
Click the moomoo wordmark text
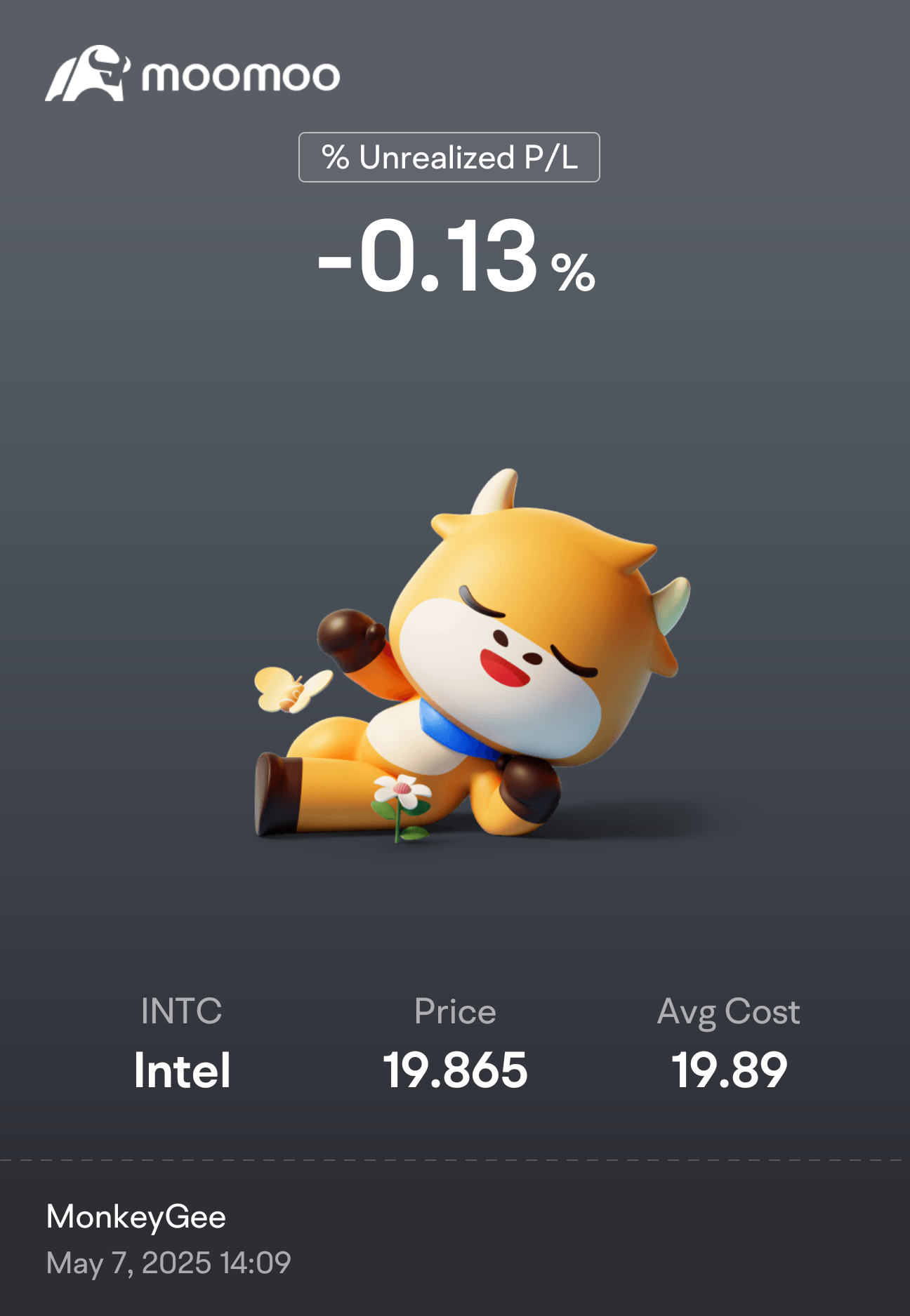[x=241, y=76]
